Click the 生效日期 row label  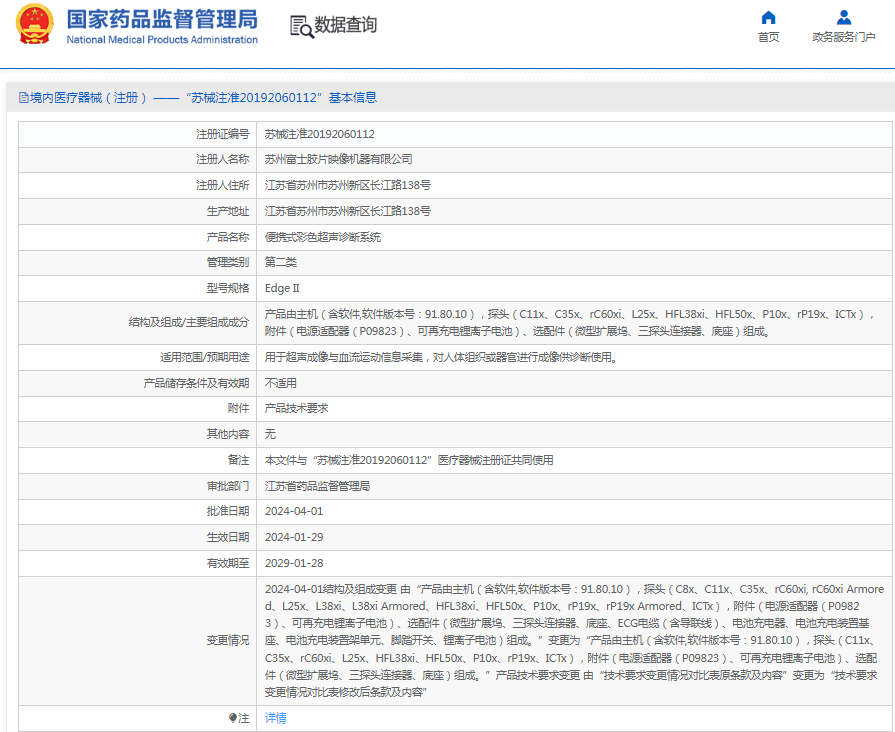click(x=228, y=537)
